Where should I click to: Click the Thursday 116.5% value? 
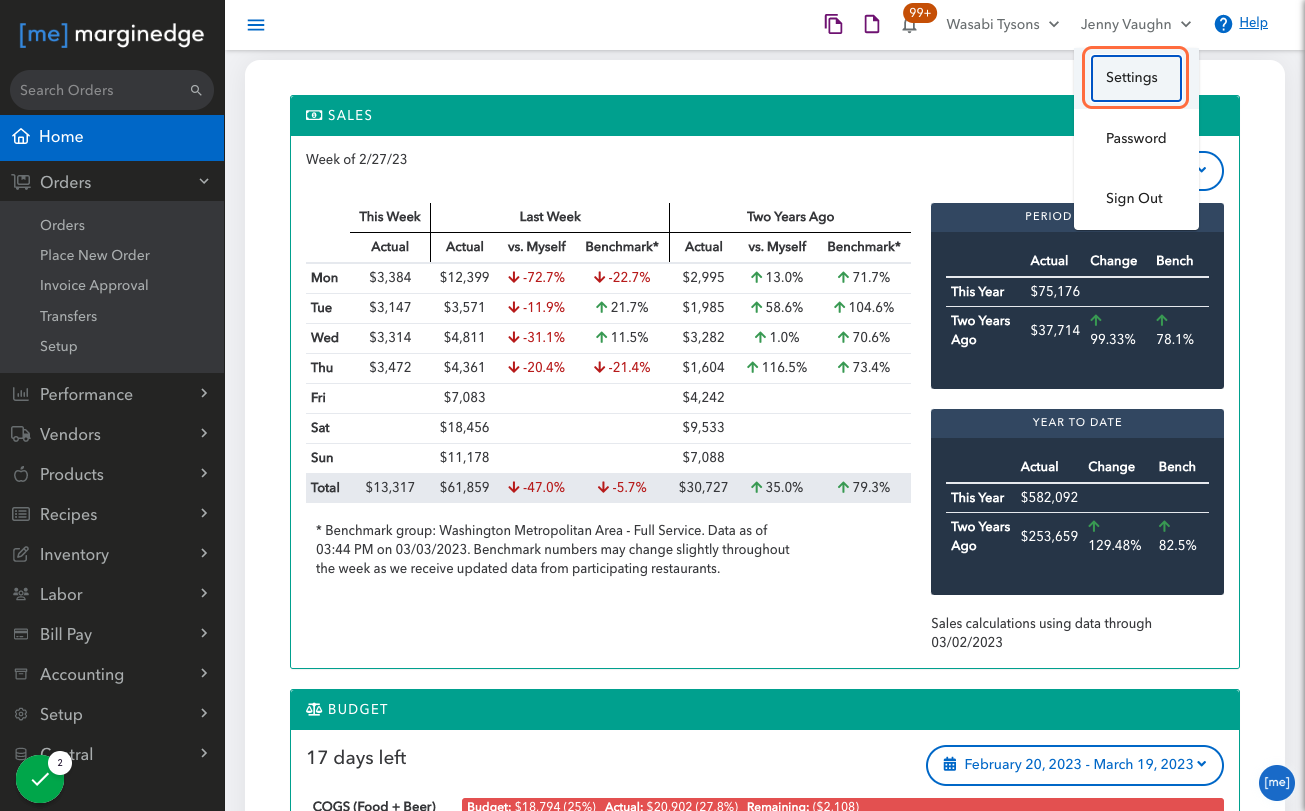(x=777, y=368)
